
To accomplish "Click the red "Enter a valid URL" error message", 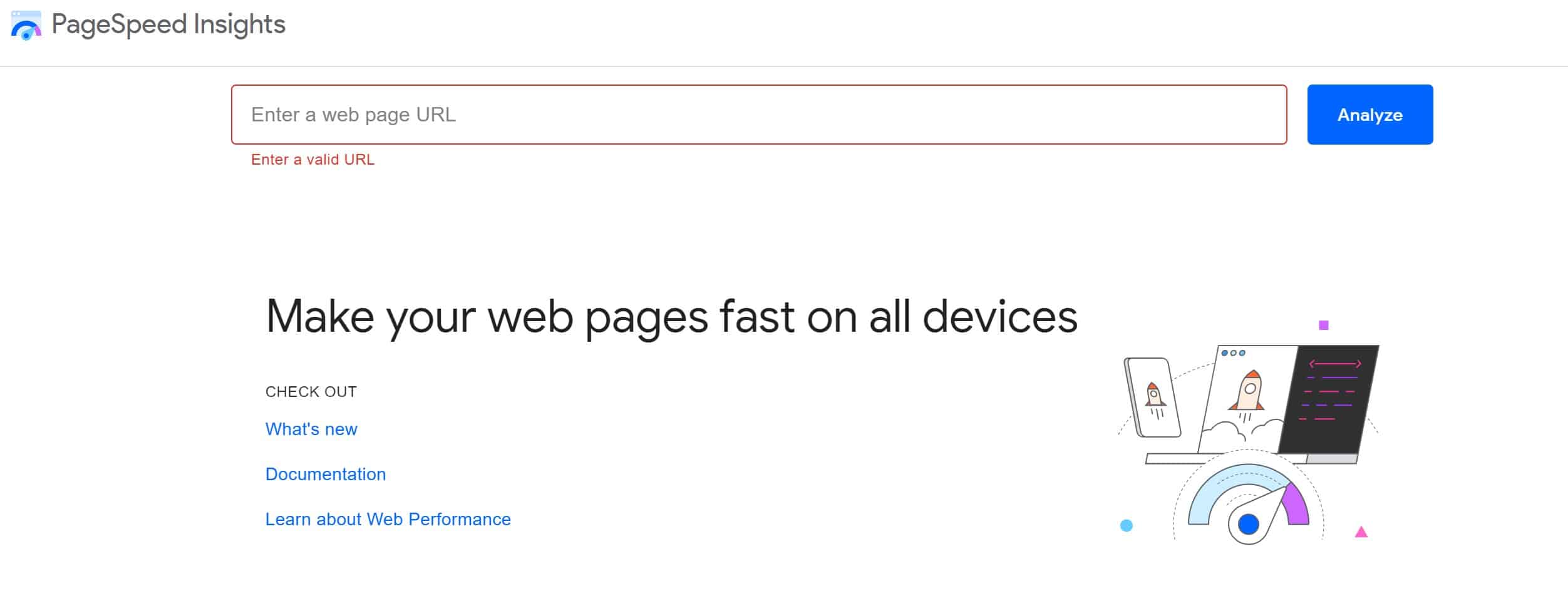I will 312,160.
